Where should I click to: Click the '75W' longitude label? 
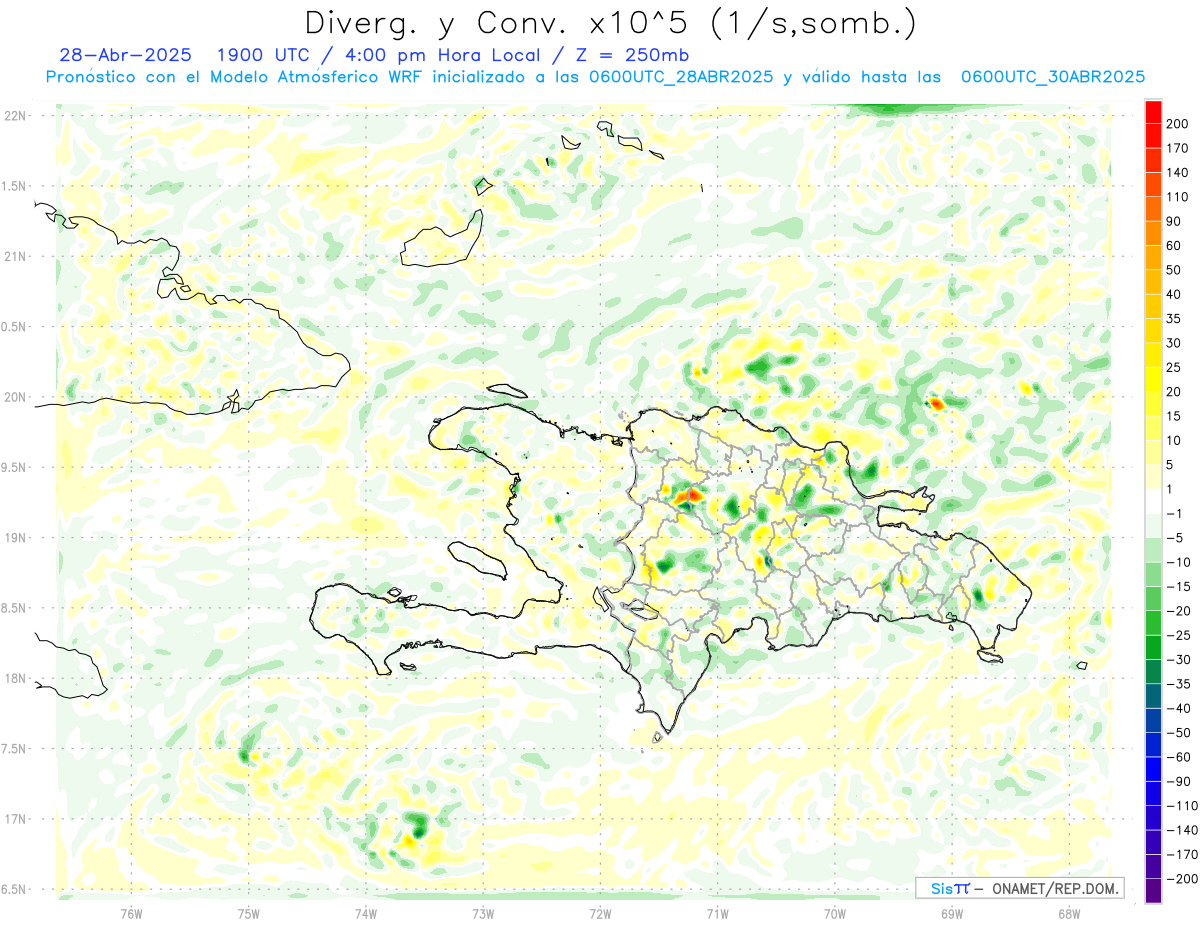click(249, 913)
